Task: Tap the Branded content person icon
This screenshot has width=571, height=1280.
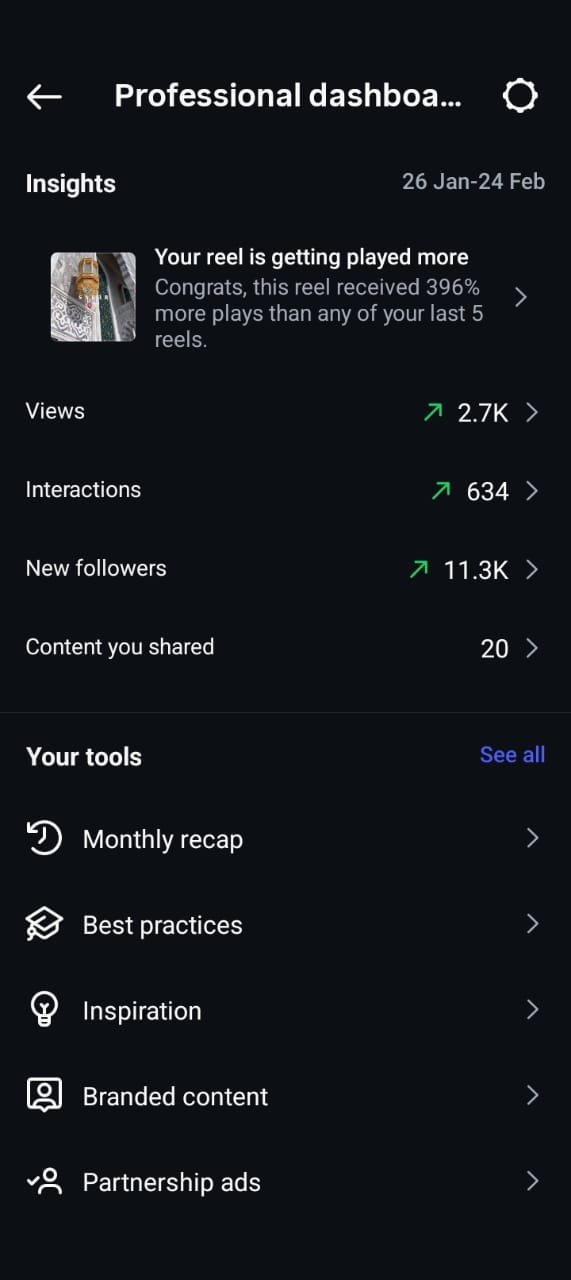Action: [44, 1096]
